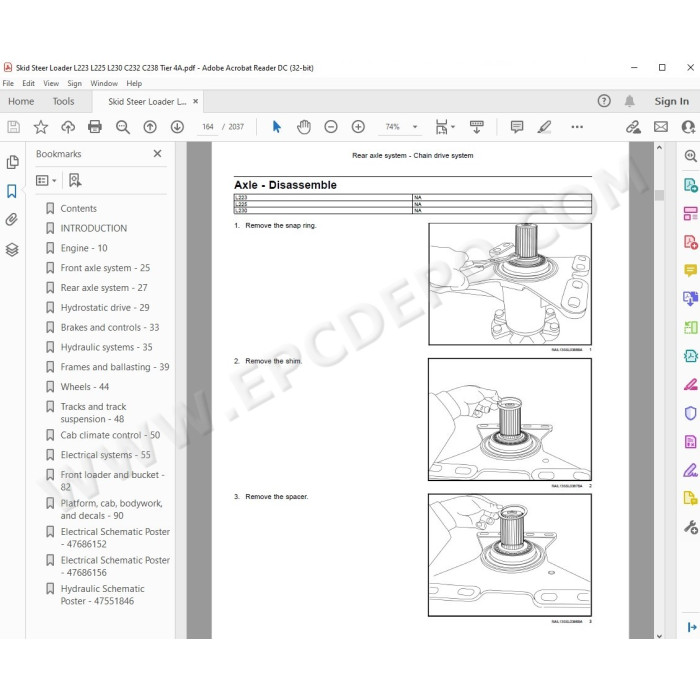Go to previous page arrow

pos(150,127)
